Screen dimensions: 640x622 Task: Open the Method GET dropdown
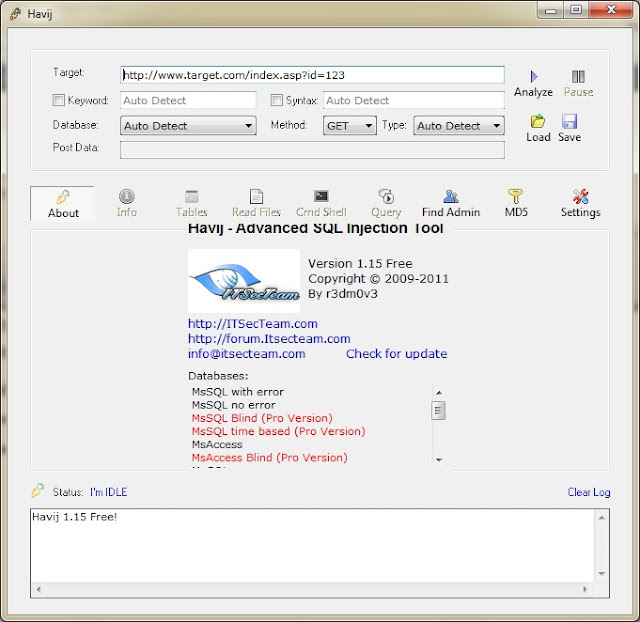point(350,125)
